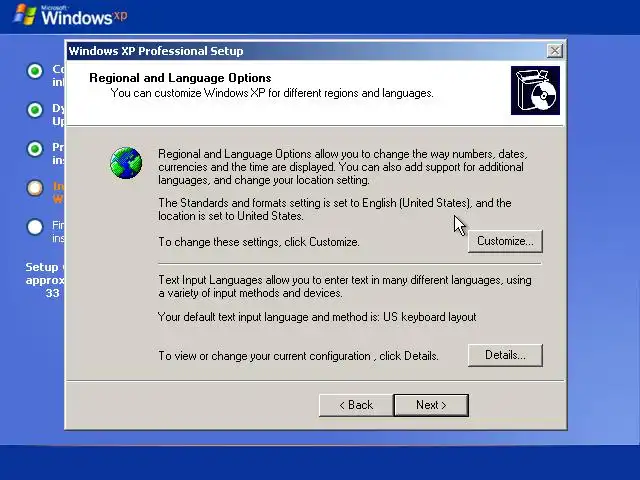Image resolution: width=640 pixels, height=480 pixels.
Task: Go to the next setup step
Action: [431, 405]
